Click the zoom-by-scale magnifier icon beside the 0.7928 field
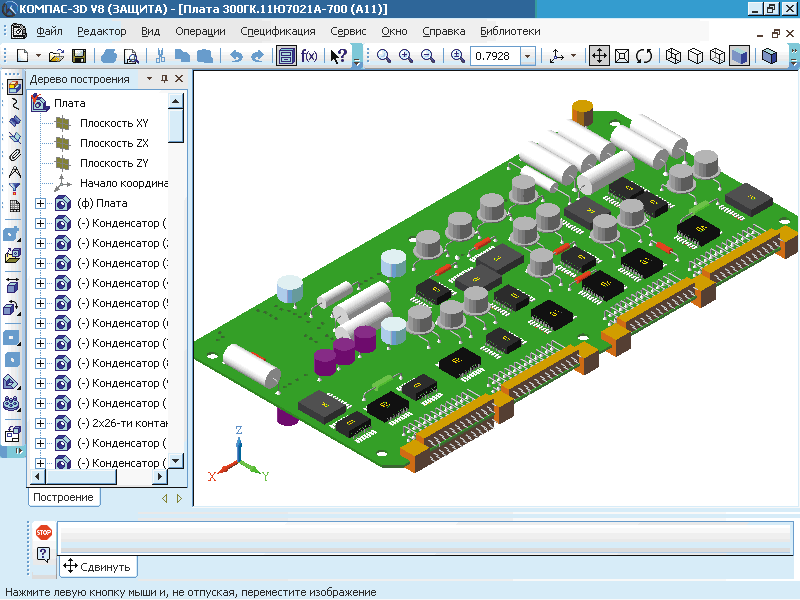 coord(458,56)
